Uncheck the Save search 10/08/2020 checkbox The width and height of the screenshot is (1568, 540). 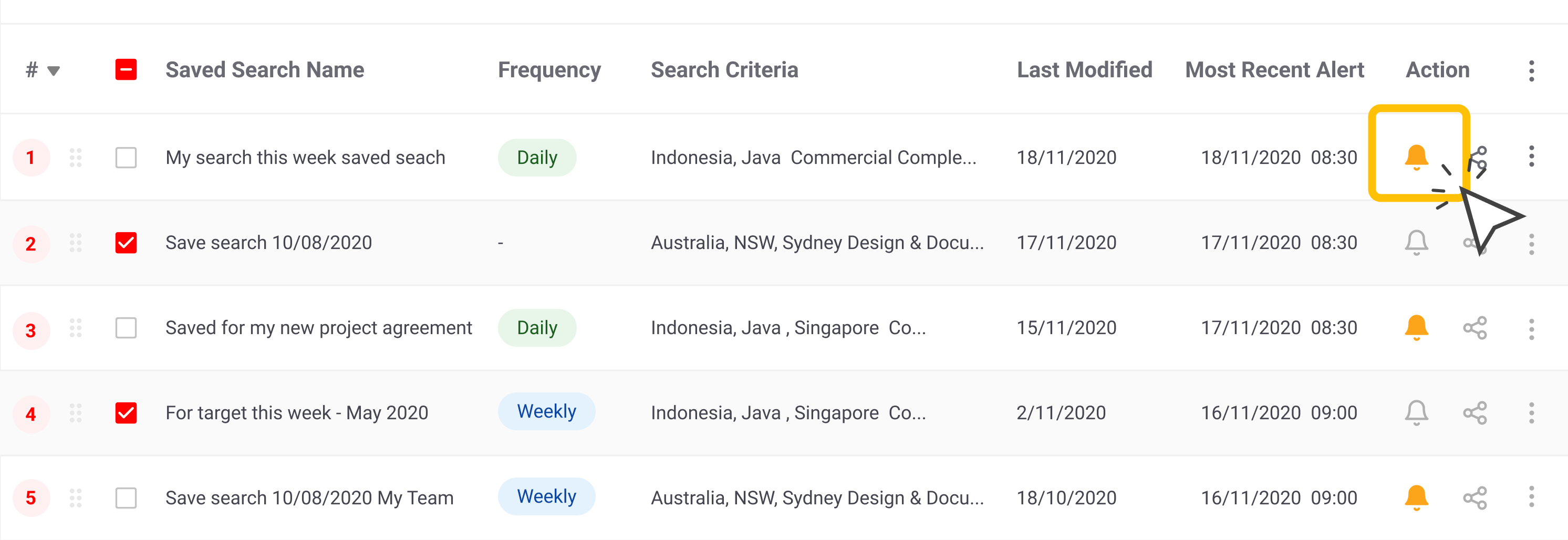(x=126, y=243)
